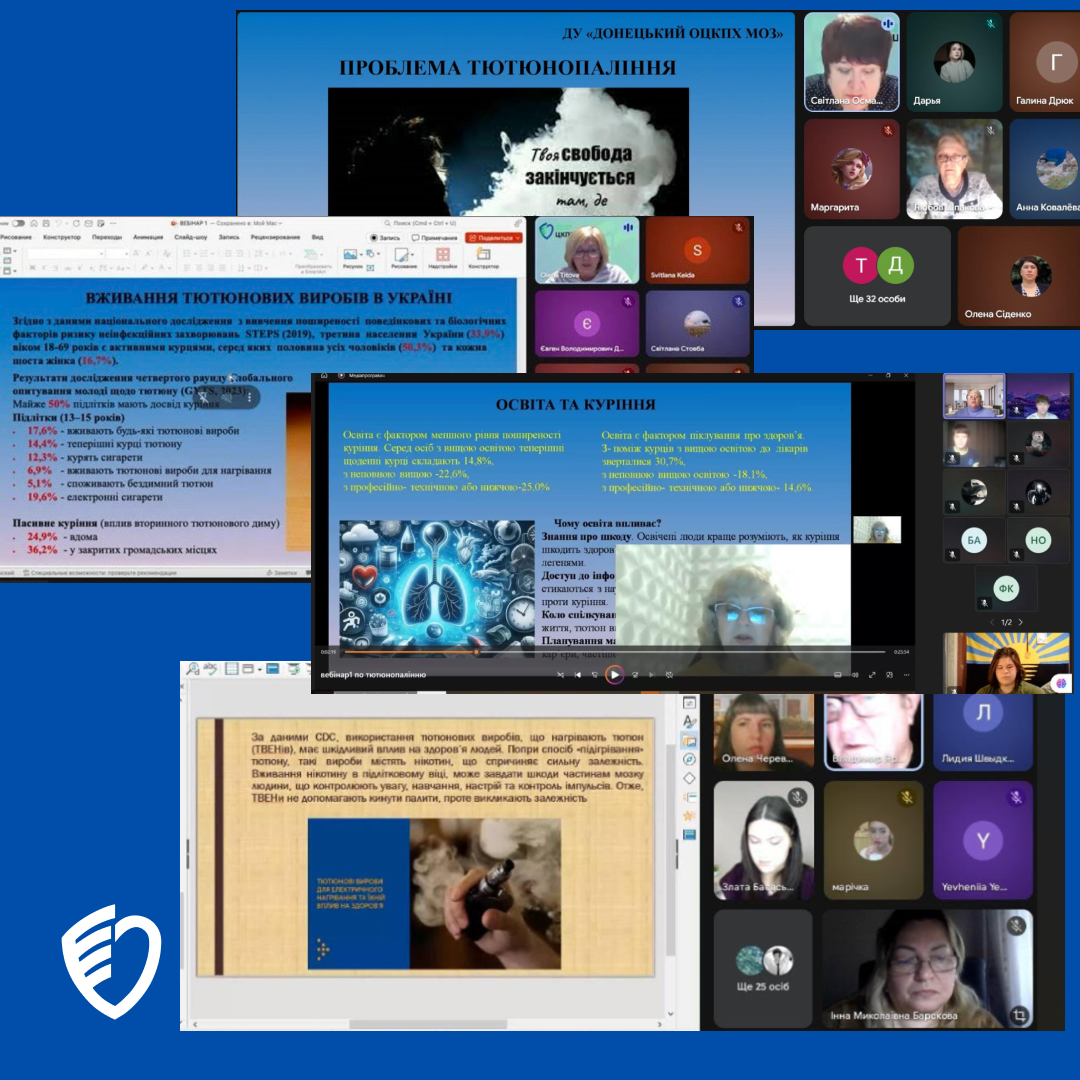This screenshot has height=1080, width=1080.
Task: Click the Ще 32 особи participants tile
Action: pyautogui.click(x=877, y=276)
